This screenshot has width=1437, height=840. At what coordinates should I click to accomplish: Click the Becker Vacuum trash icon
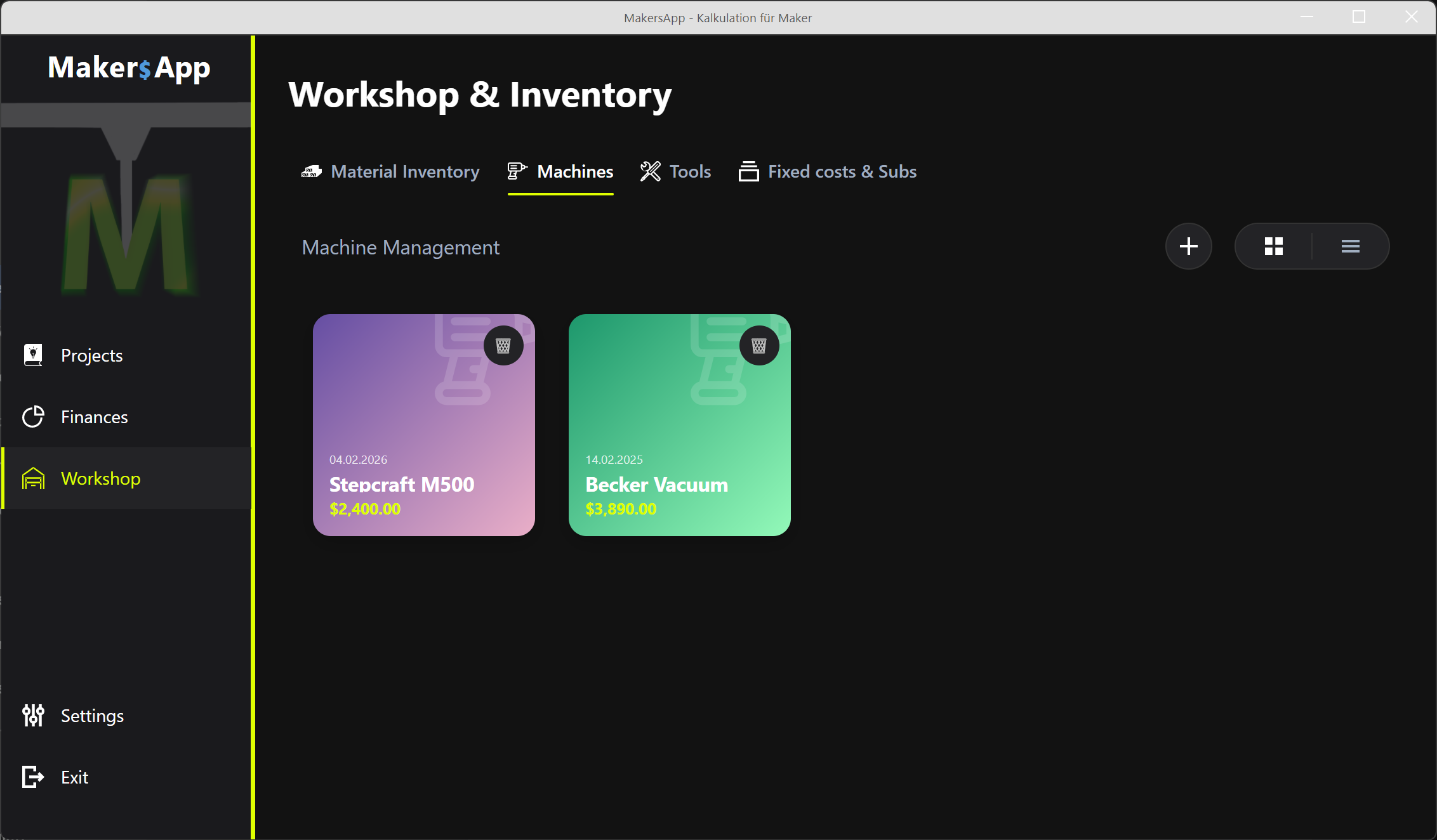[759, 346]
